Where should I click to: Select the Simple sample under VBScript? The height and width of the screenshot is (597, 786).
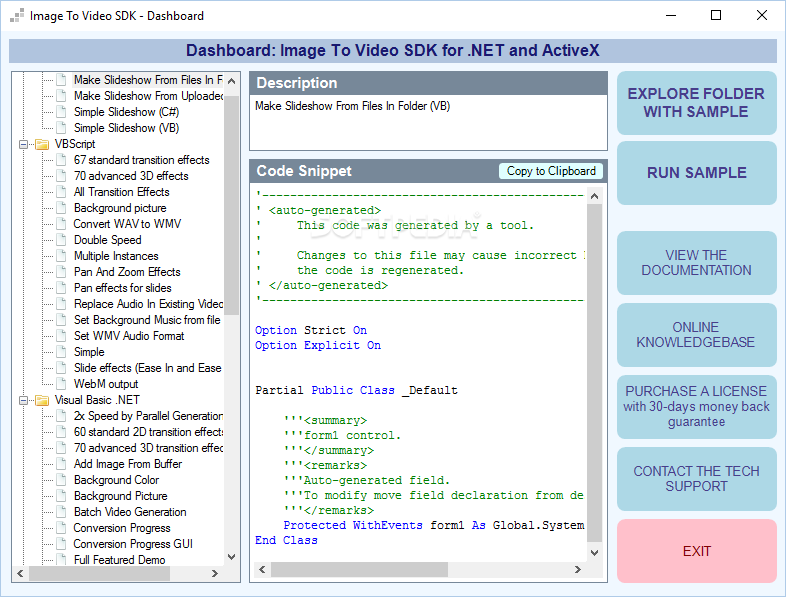(89, 352)
